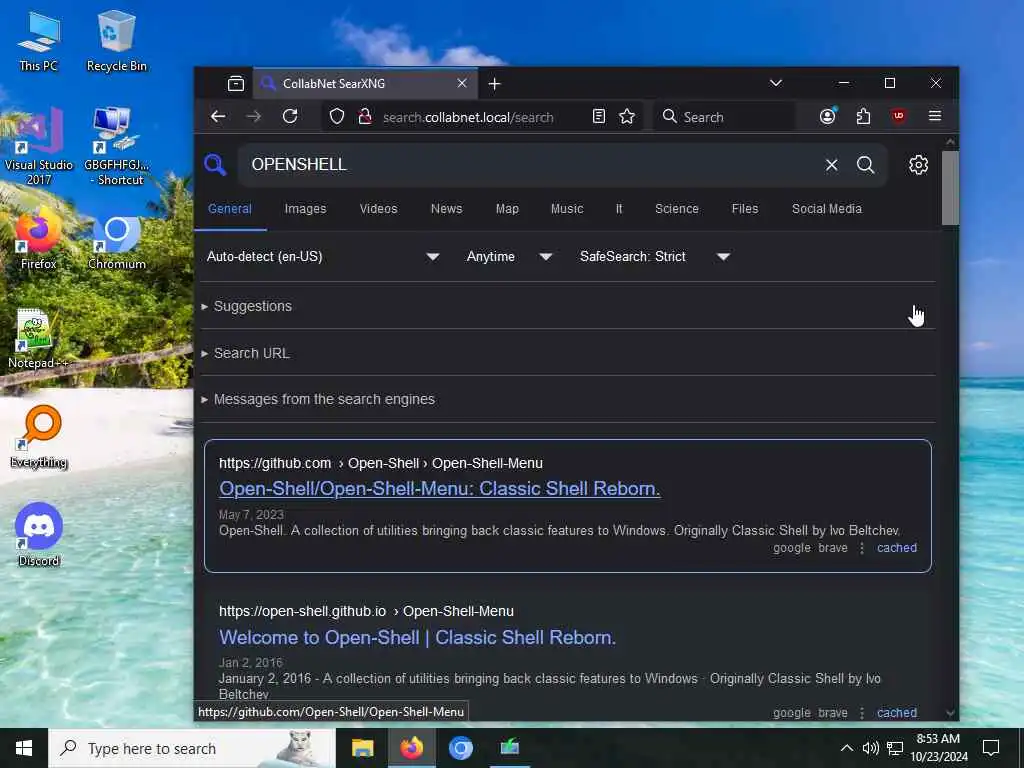The width and height of the screenshot is (1024, 768).
Task: Go back with the browser back arrow
Action: (218, 117)
